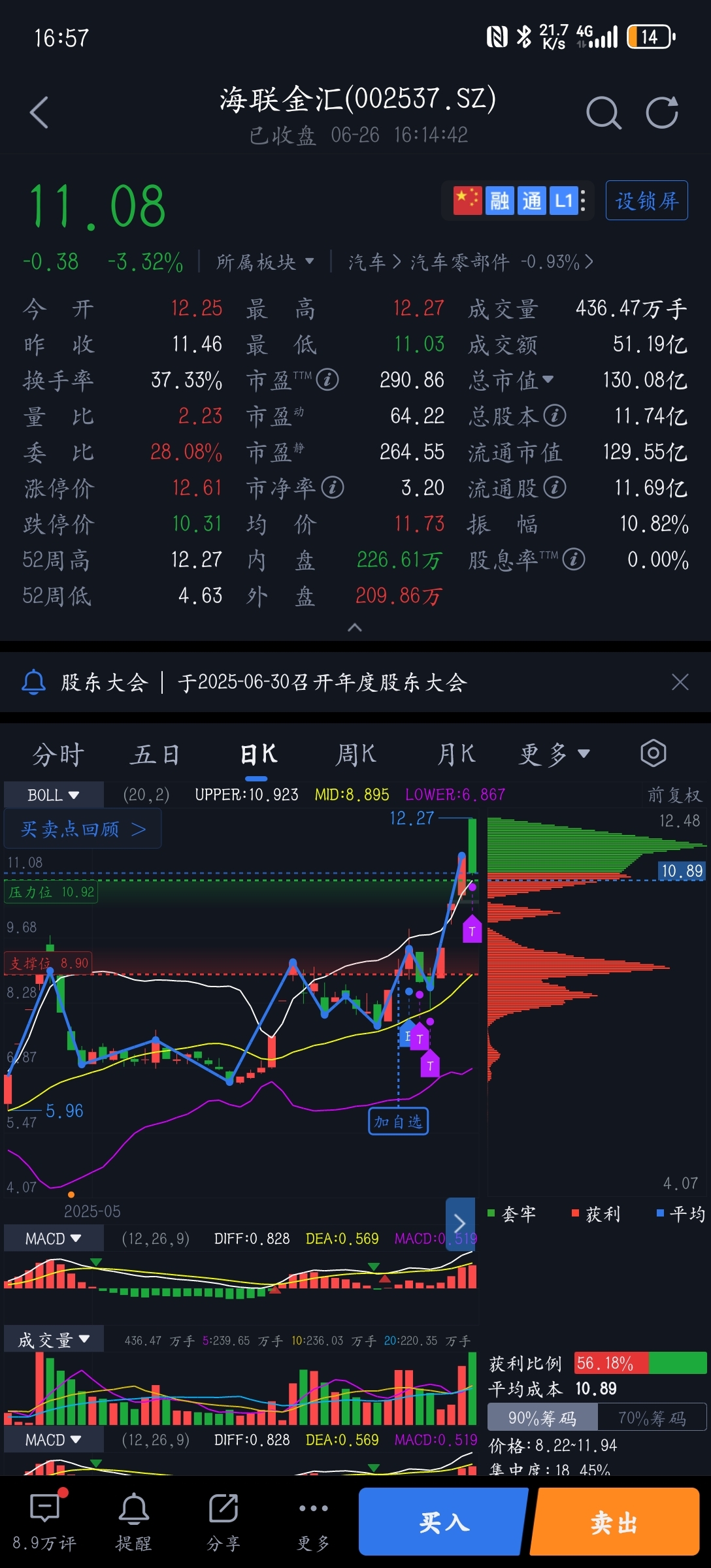
Task: Expand 所属板块 dropdown
Action: click(265, 262)
